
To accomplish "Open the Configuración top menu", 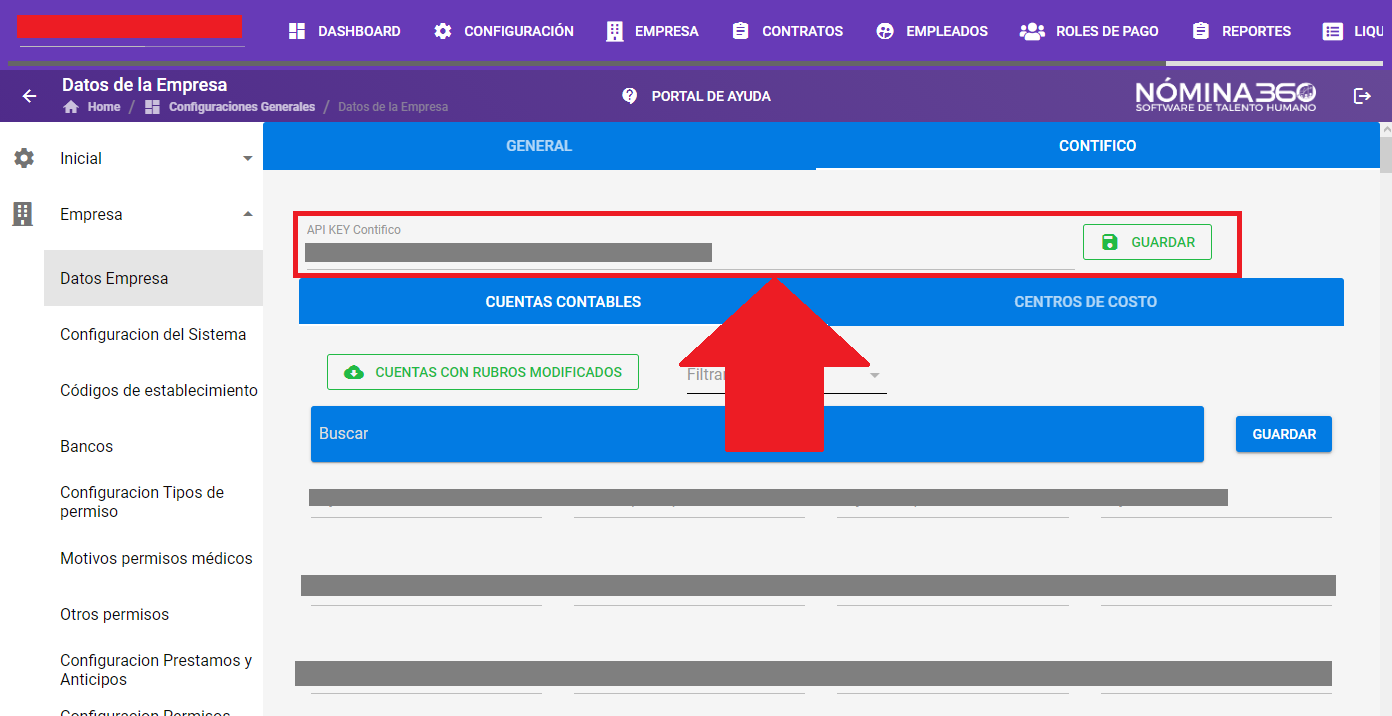I will tap(504, 31).
